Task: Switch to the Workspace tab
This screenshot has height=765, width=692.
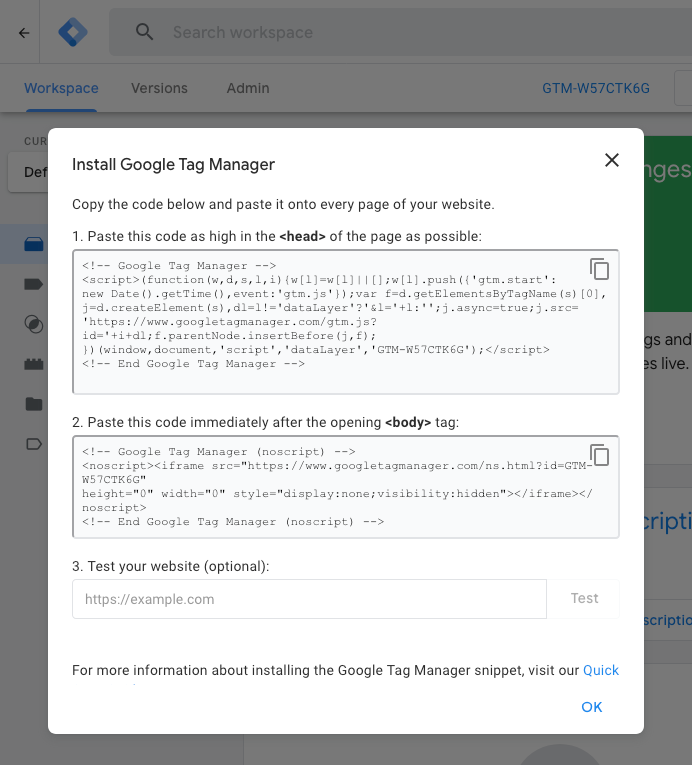Action: [x=61, y=88]
